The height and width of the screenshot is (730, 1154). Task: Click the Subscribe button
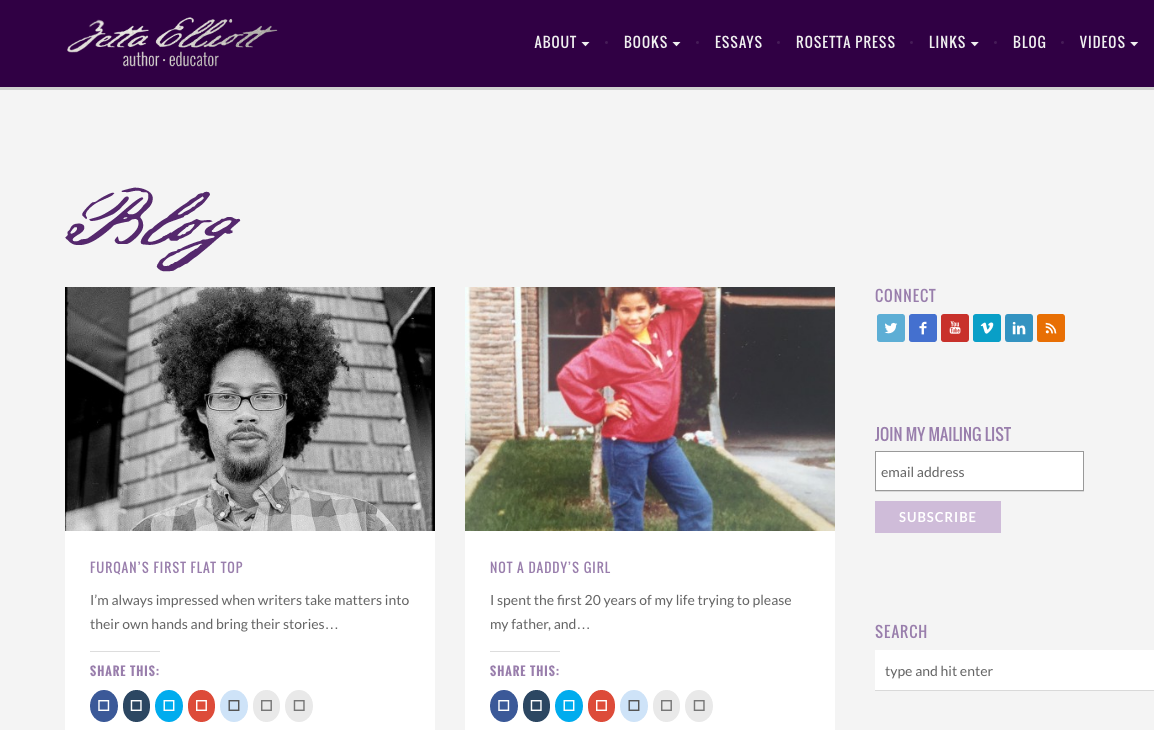(x=938, y=517)
